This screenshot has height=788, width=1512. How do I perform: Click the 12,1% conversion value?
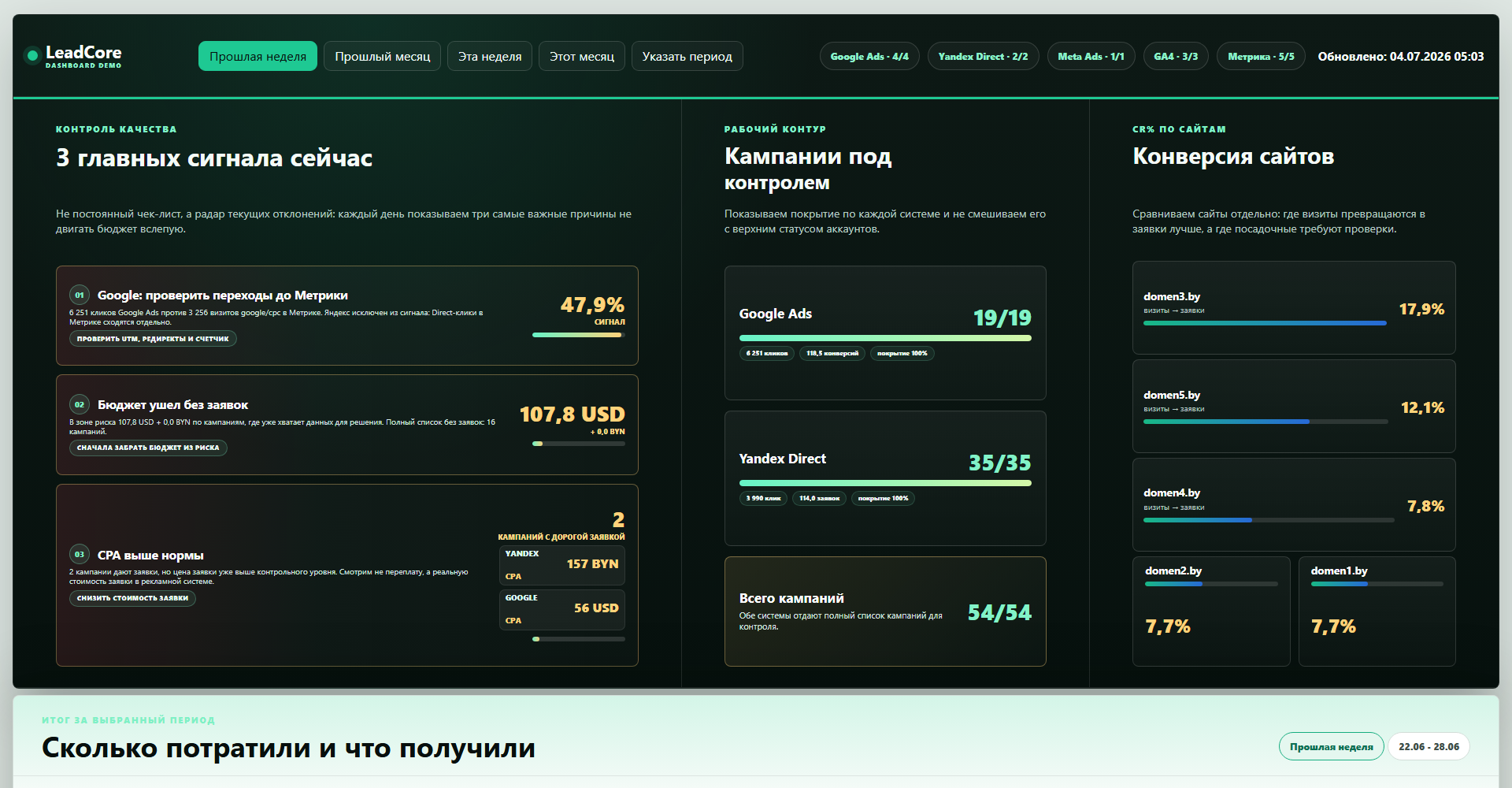[1422, 407]
